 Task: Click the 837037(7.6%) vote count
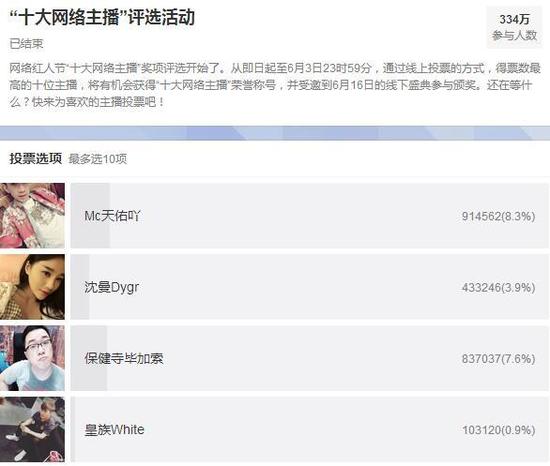click(x=498, y=359)
